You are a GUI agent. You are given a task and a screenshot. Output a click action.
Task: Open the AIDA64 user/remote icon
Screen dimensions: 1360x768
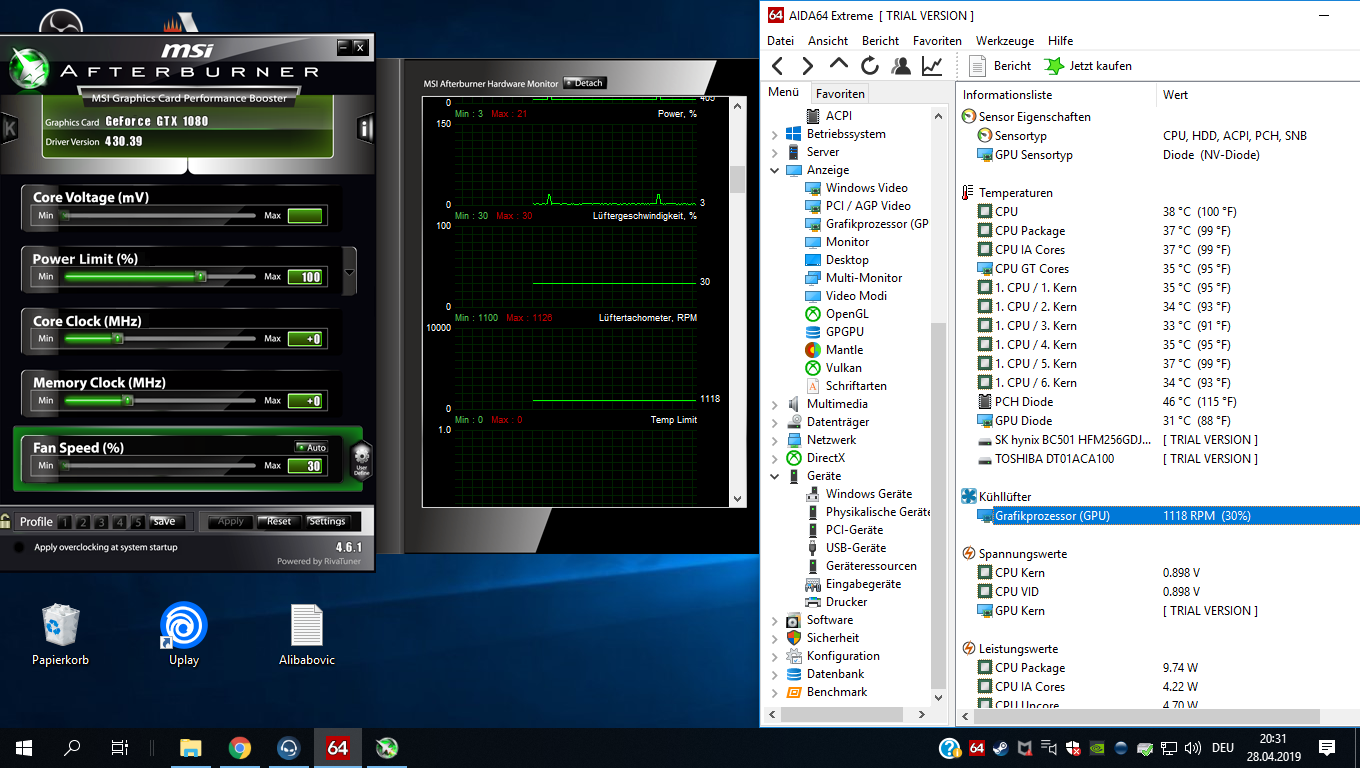coord(901,66)
